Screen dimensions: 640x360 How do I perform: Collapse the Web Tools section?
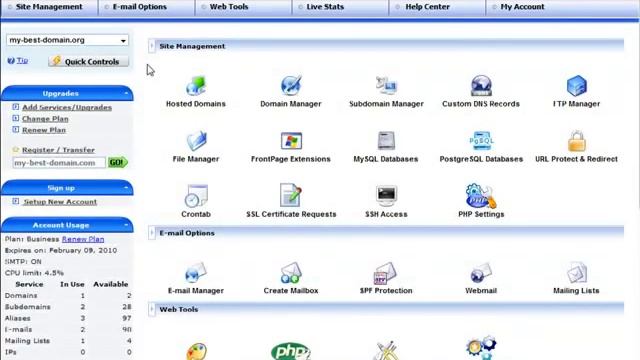(x=152, y=309)
